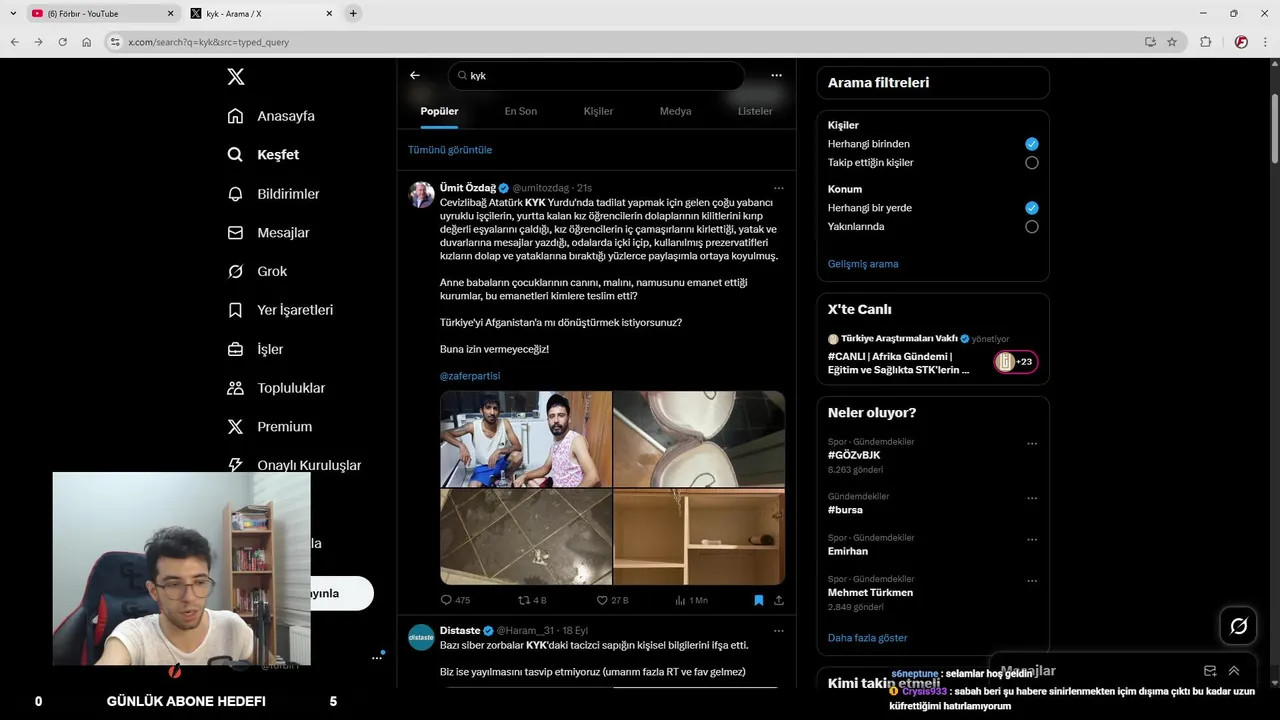Switch to the Medya tab
The width and height of the screenshot is (1280, 720).
click(675, 111)
